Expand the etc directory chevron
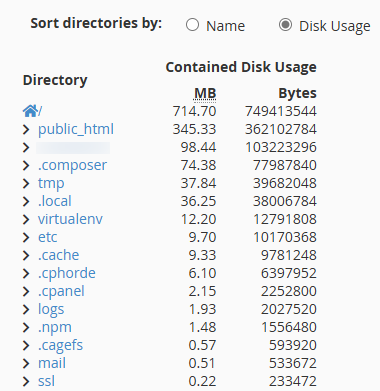 coord(26,237)
